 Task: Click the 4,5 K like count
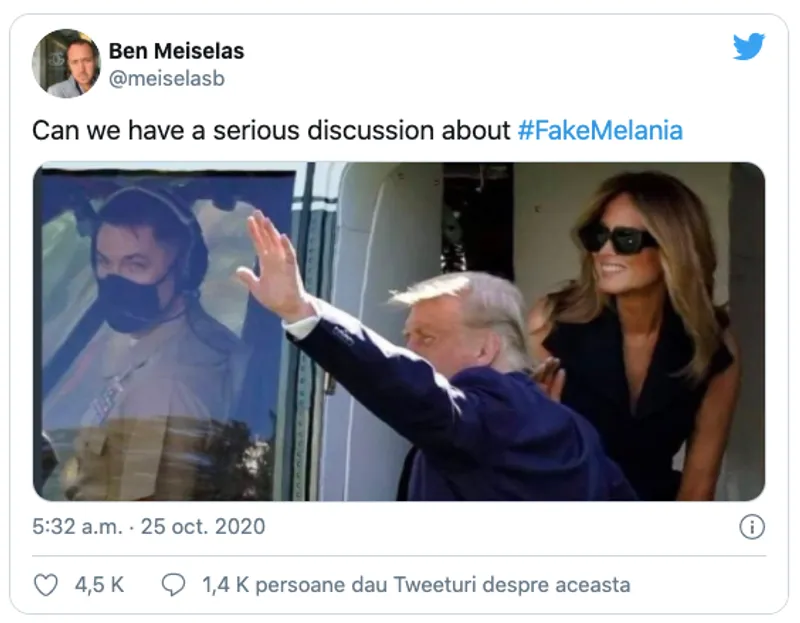tap(100, 585)
